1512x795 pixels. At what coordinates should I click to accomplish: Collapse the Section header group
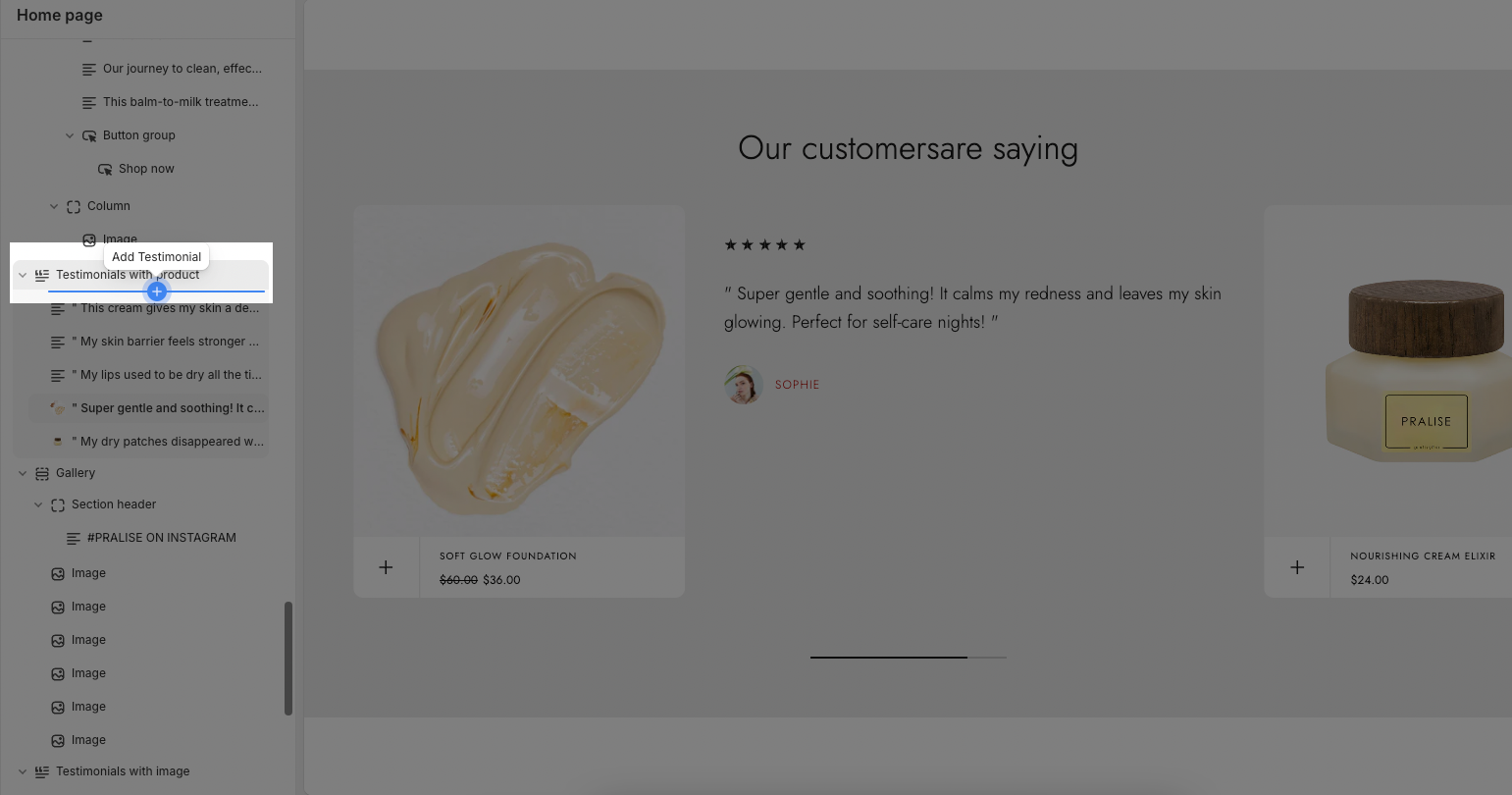[38, 504]
